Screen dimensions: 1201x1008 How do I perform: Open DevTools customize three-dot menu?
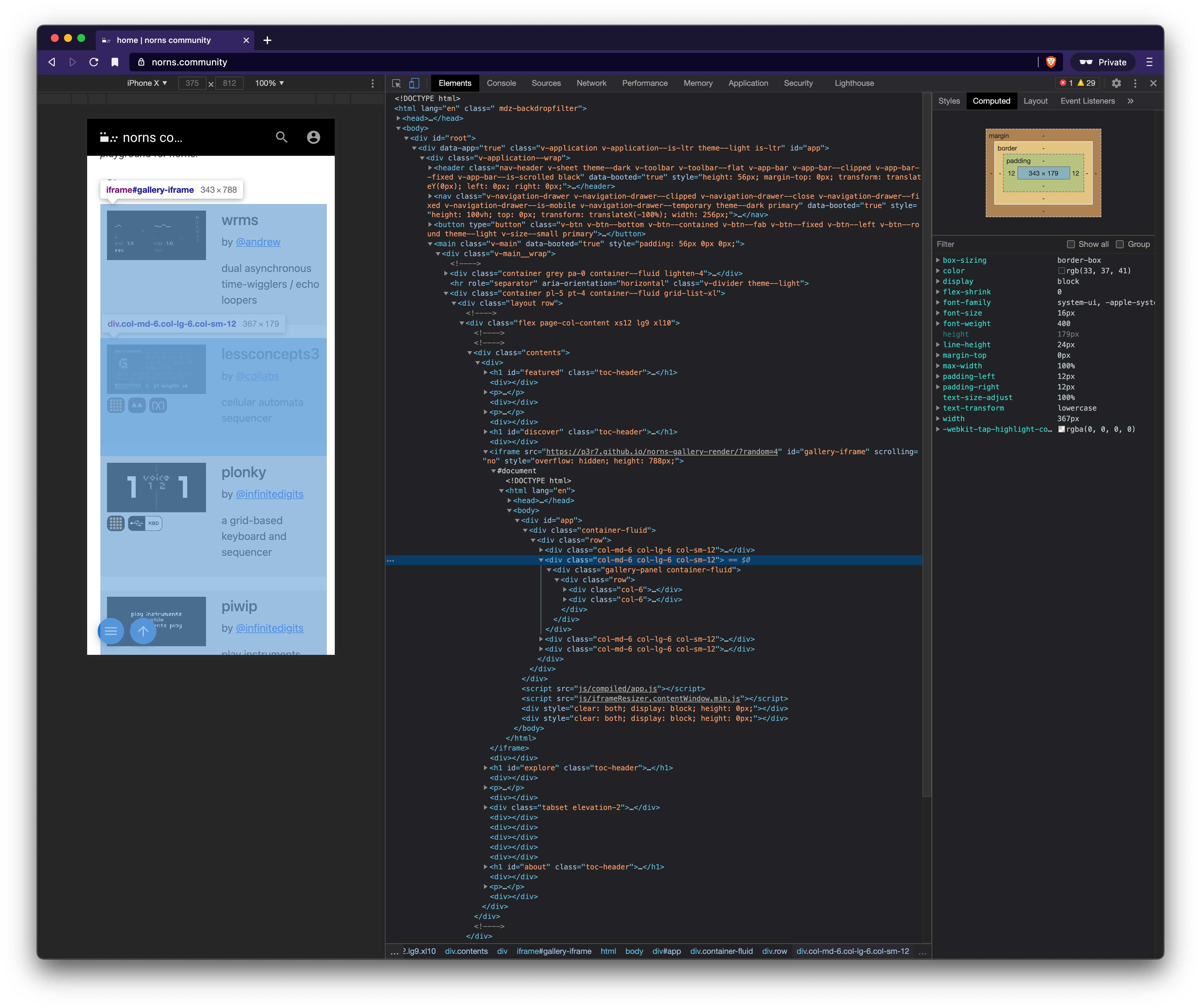click(x=1135, y=84)
